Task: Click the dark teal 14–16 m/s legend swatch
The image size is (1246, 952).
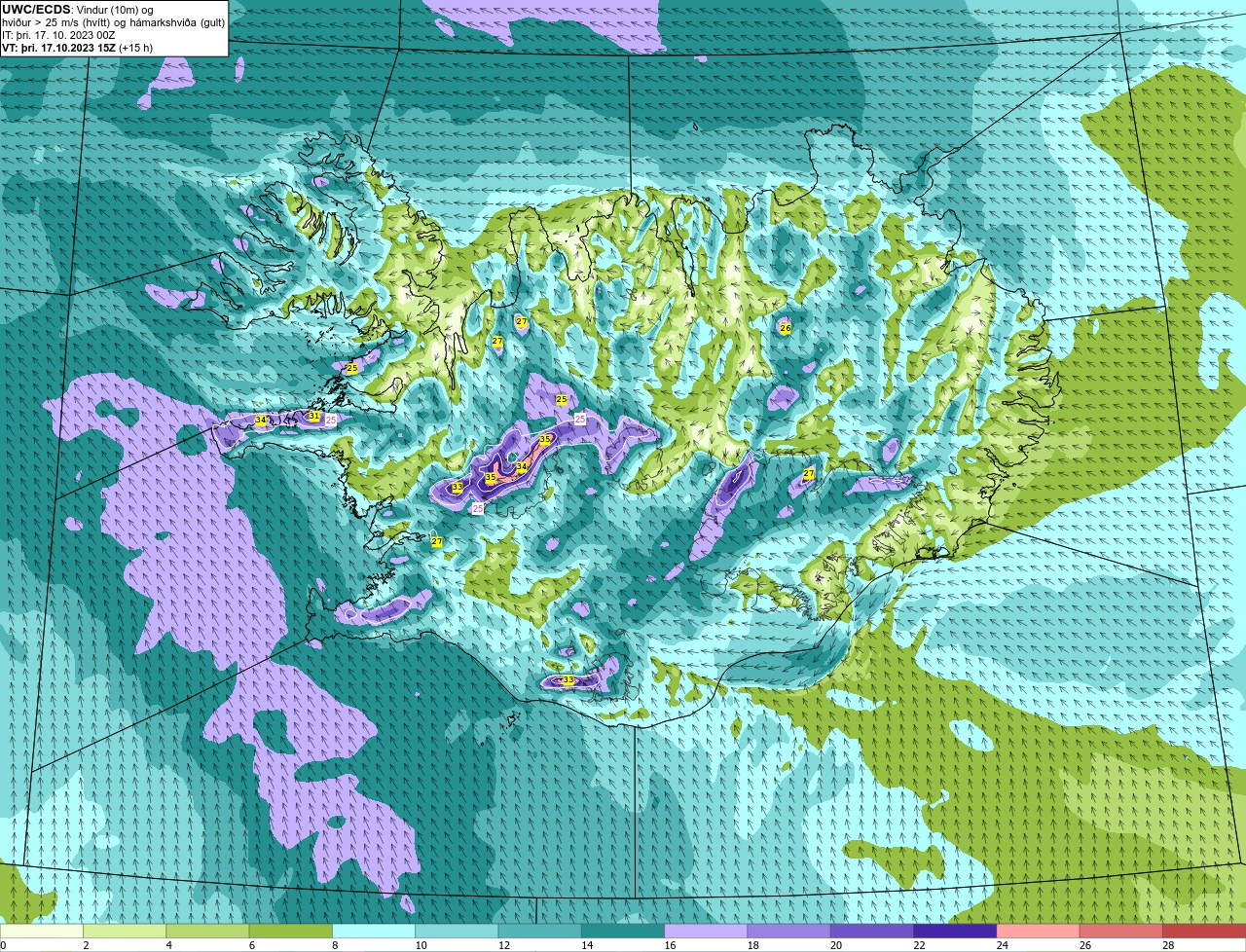Action: (623, 931)
